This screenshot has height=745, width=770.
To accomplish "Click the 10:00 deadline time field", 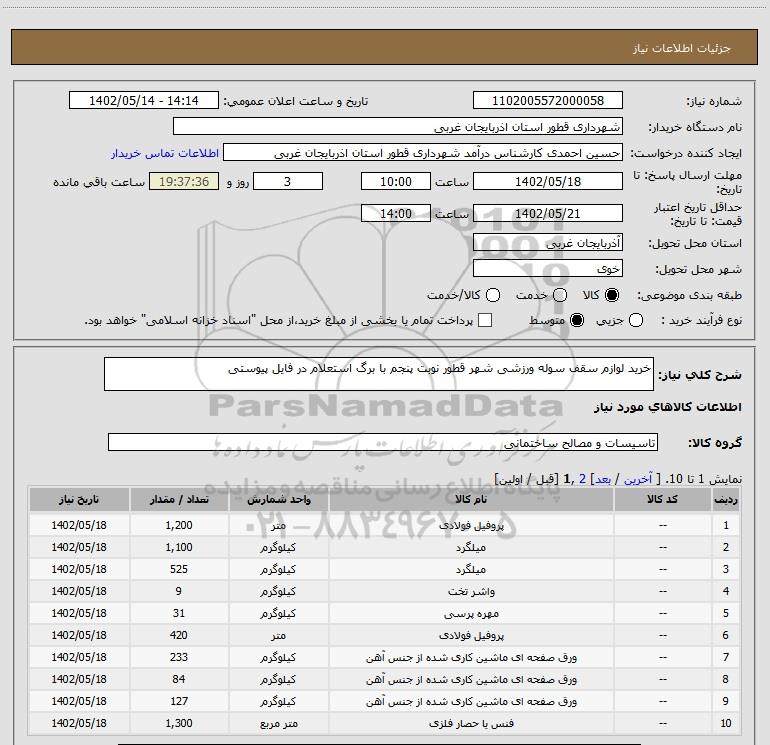I will click(396, 181).
